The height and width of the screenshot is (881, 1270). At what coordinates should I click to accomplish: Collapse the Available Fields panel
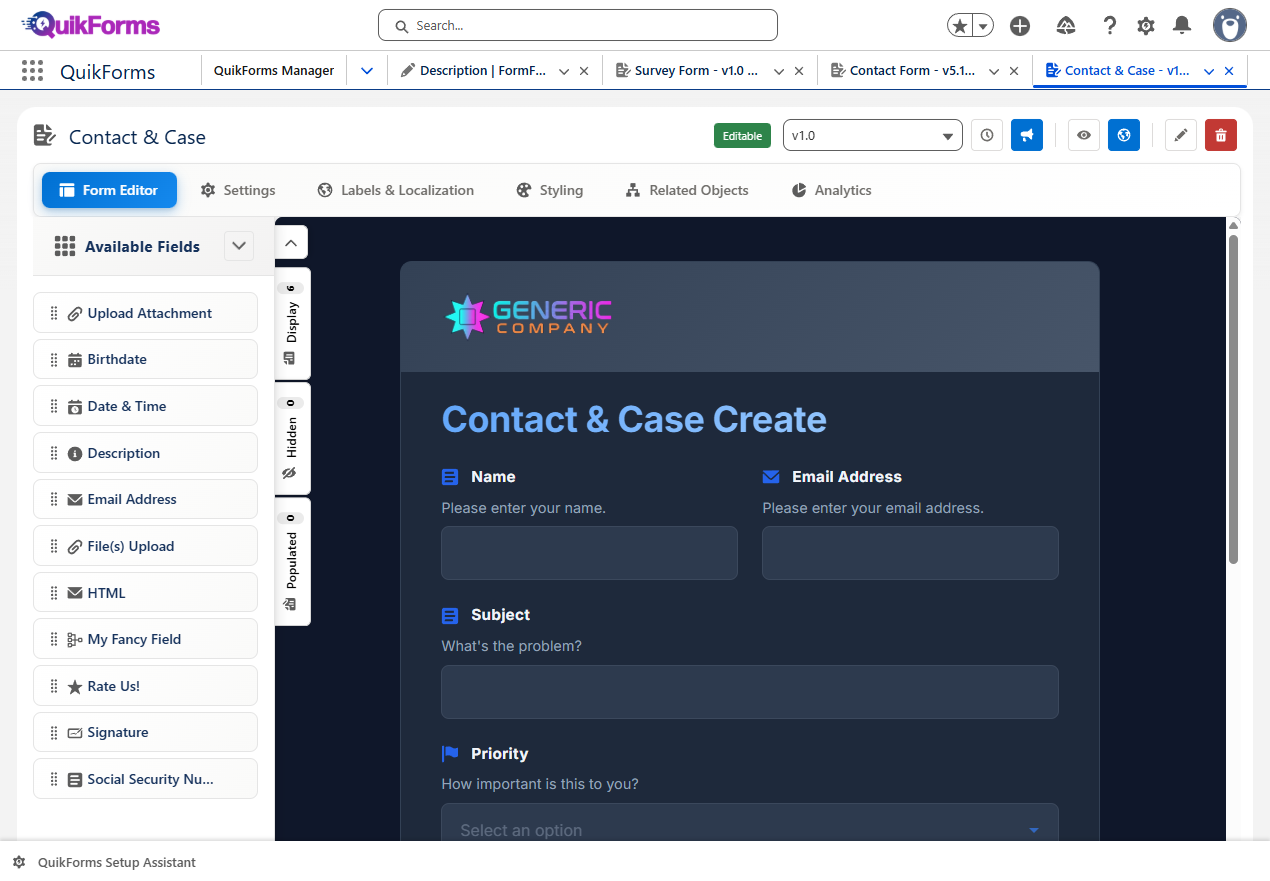pos(238,245)
